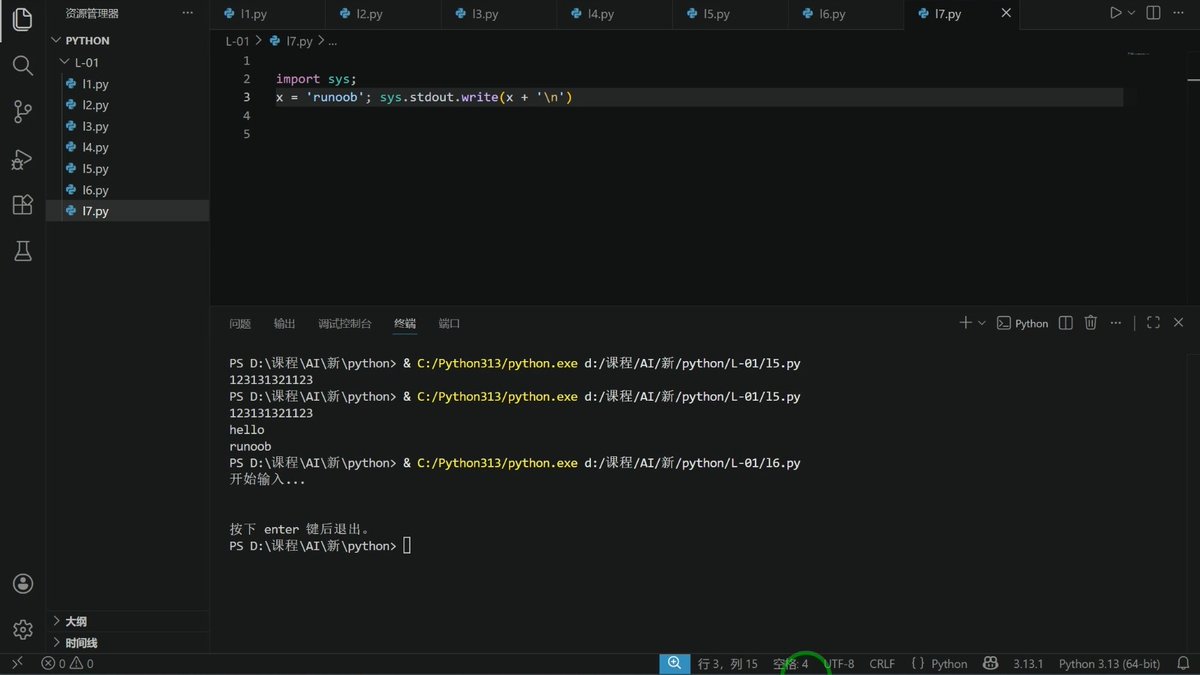Open breadcrumb L-01 folder
Viewport: 1200px width, 675px height.
[237, 41]
